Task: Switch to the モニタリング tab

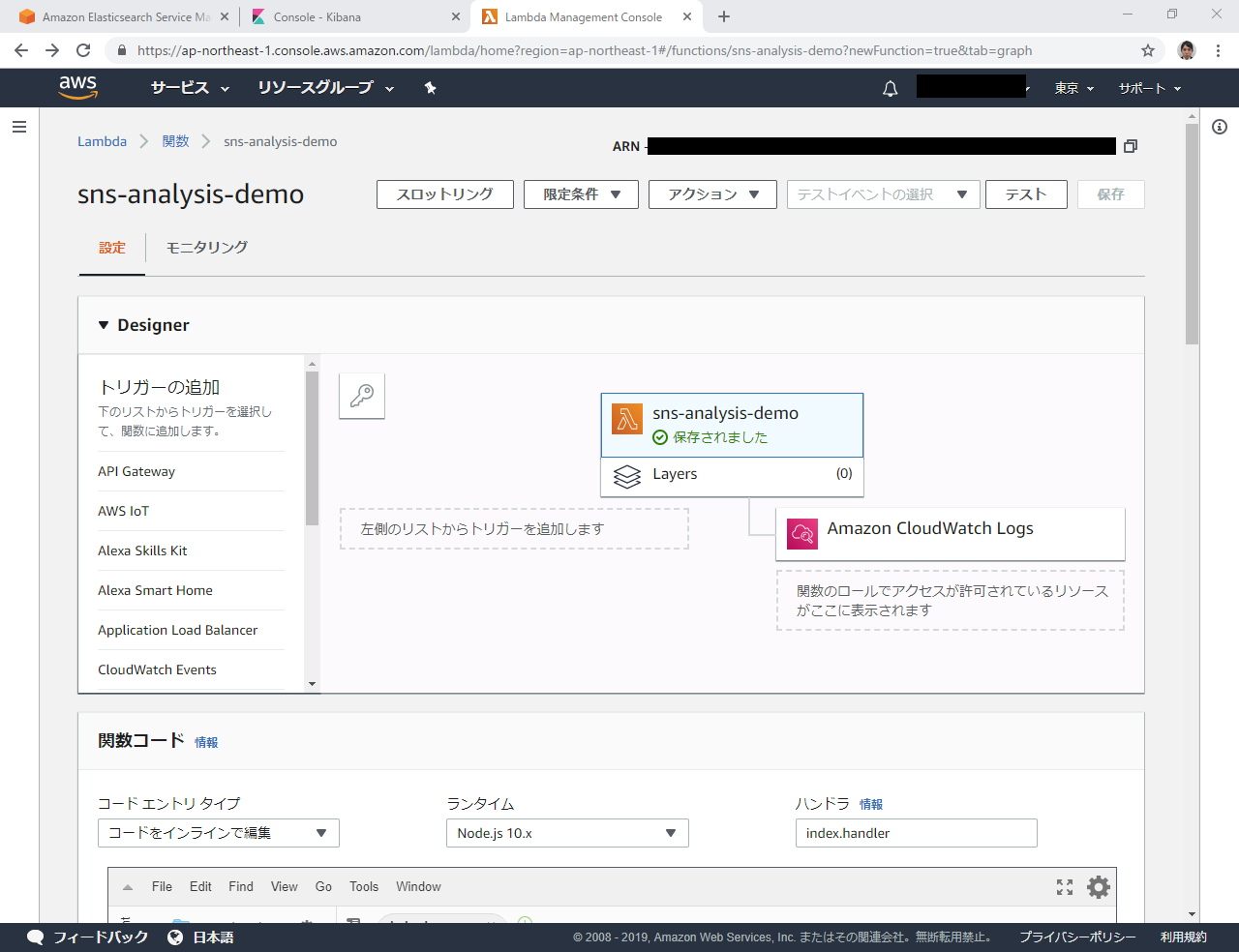Action: 206,248
